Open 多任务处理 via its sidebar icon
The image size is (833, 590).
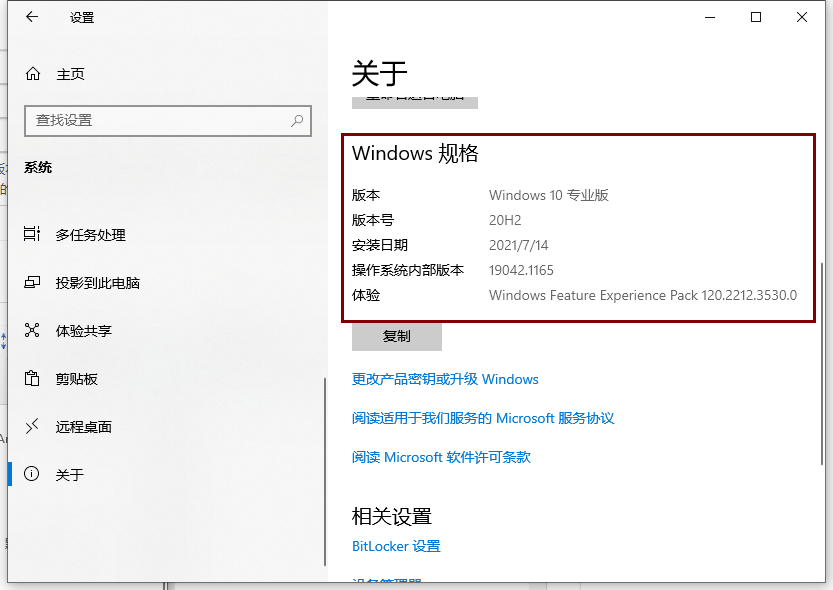click(33, 235)
